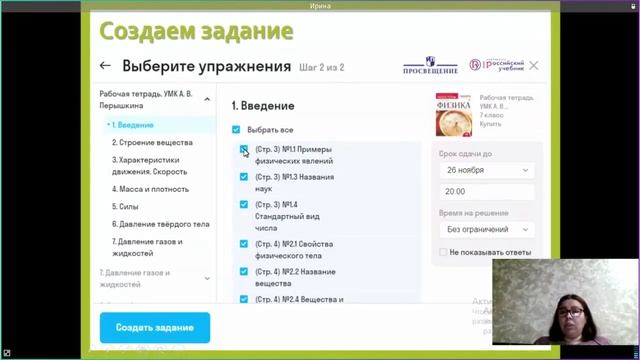Image resolution: width=640 pixels, height=360 pixels.
Task: Click the lock icon in title bar
Action: 633,6
